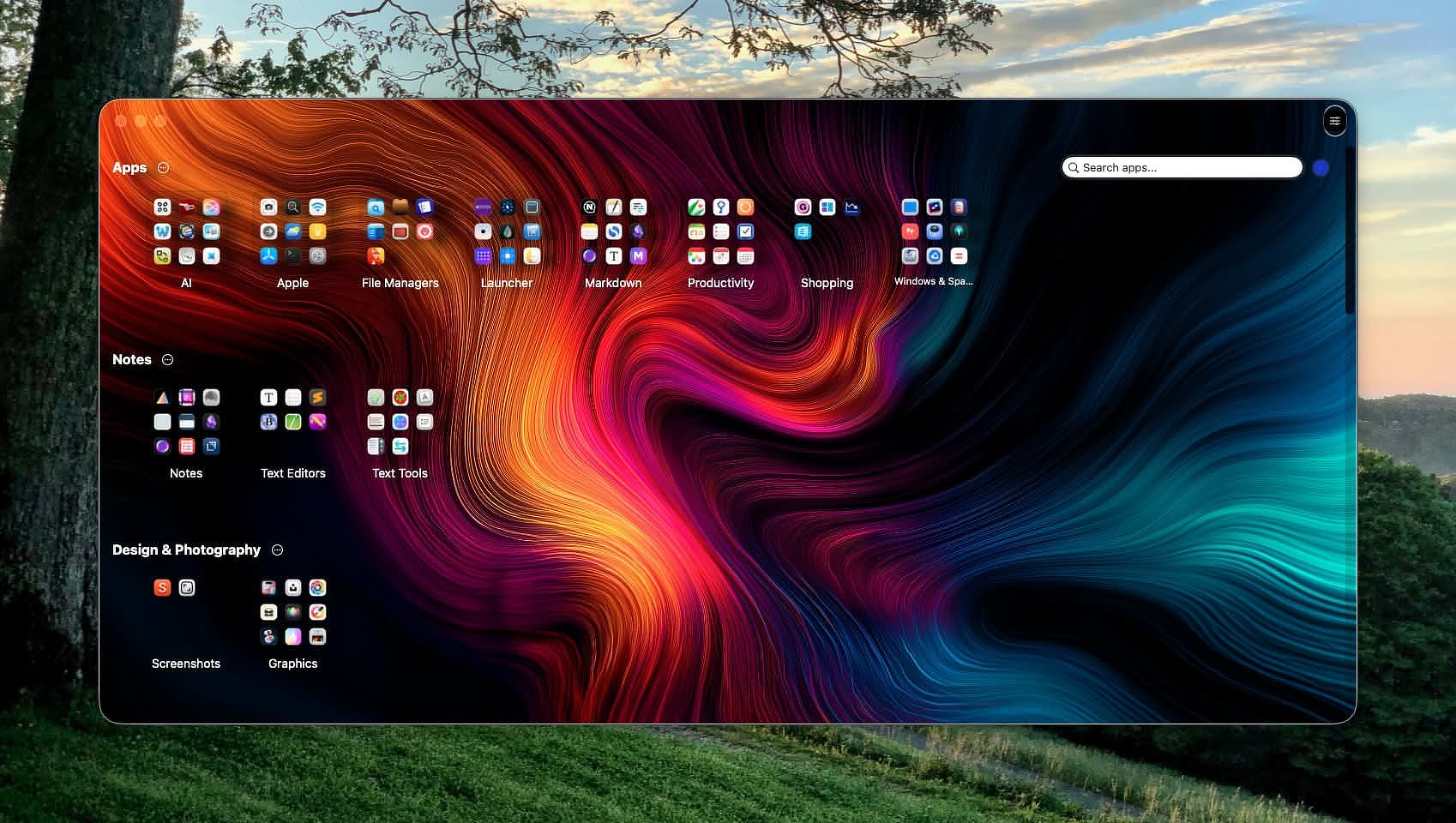
Task: Open the Shopping folder
Action: pos(827,232)
